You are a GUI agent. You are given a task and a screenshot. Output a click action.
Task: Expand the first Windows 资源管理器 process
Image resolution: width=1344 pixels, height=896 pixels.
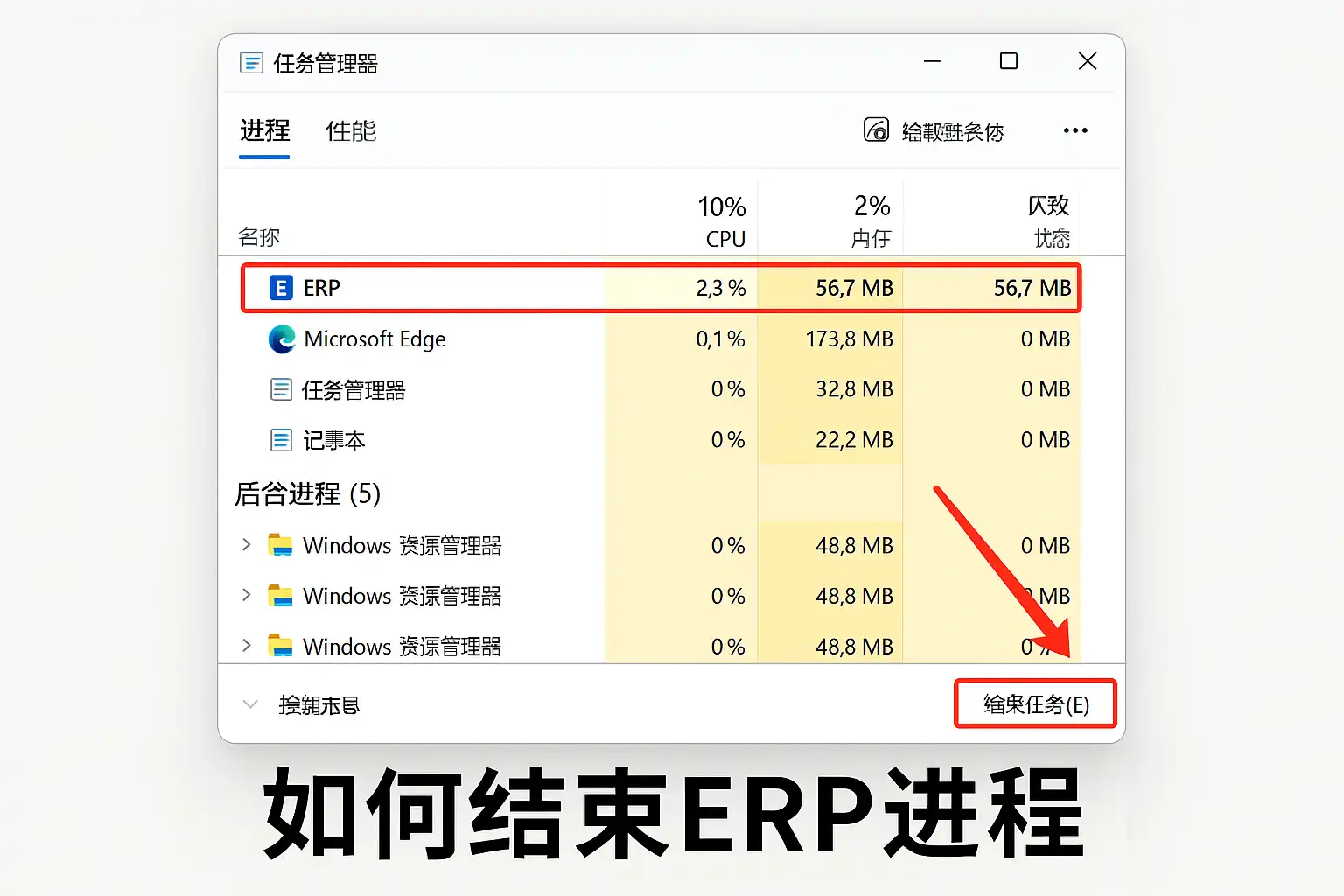(247, 544)
